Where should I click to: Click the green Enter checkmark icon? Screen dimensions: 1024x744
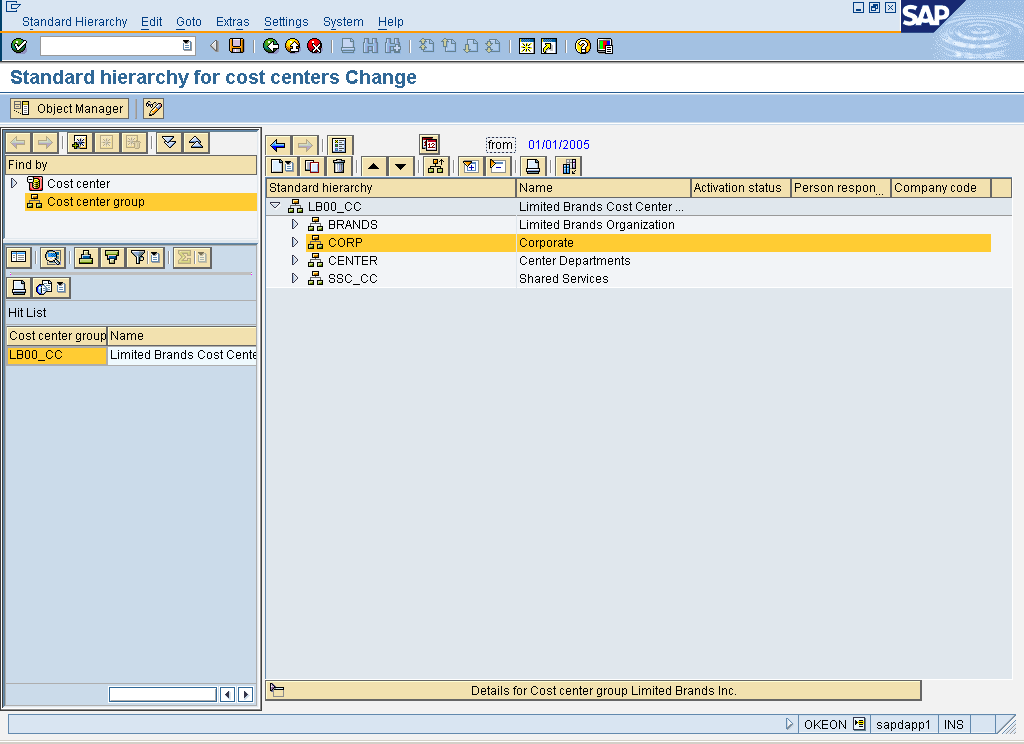19,46
